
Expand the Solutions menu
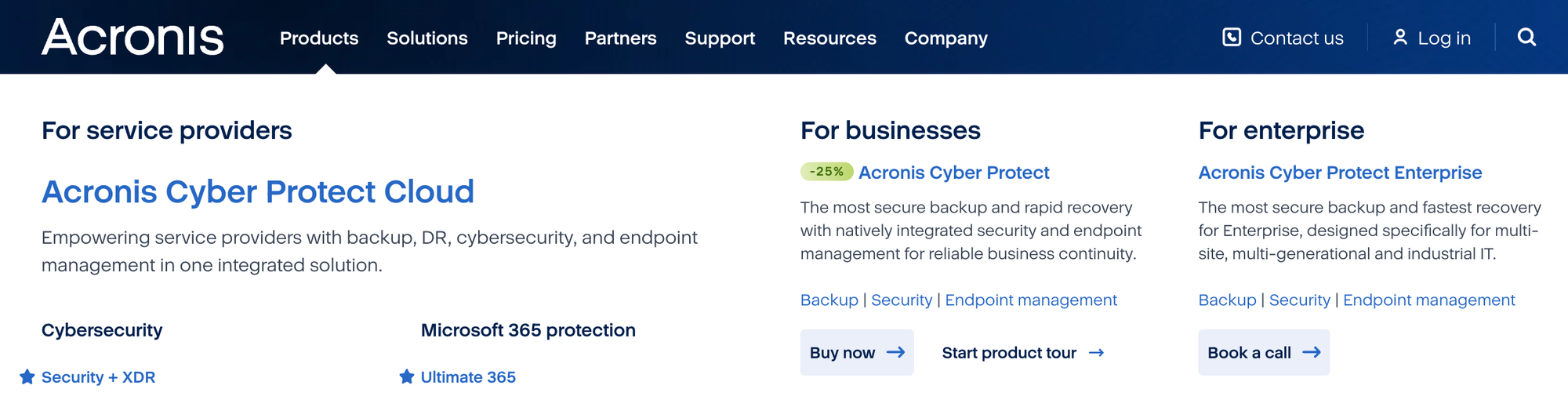427,38
